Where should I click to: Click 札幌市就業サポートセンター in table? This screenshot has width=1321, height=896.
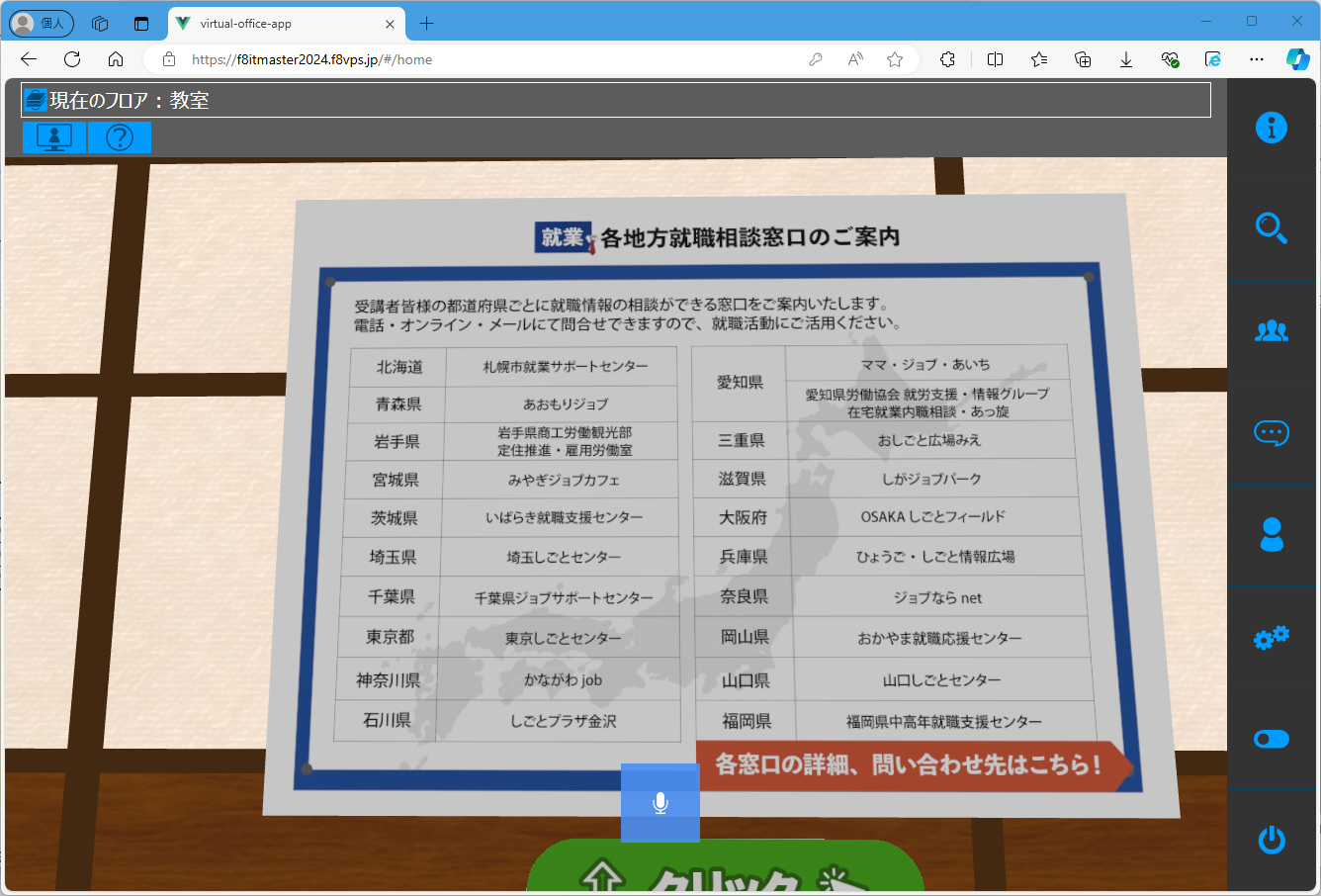pos(566,367)
